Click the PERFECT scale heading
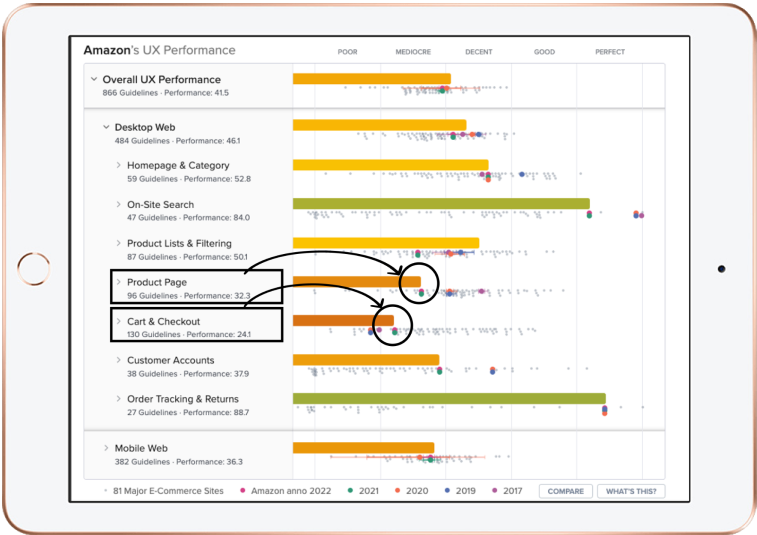Viewport: 757px width, 535px height. [x=610, y=52]
